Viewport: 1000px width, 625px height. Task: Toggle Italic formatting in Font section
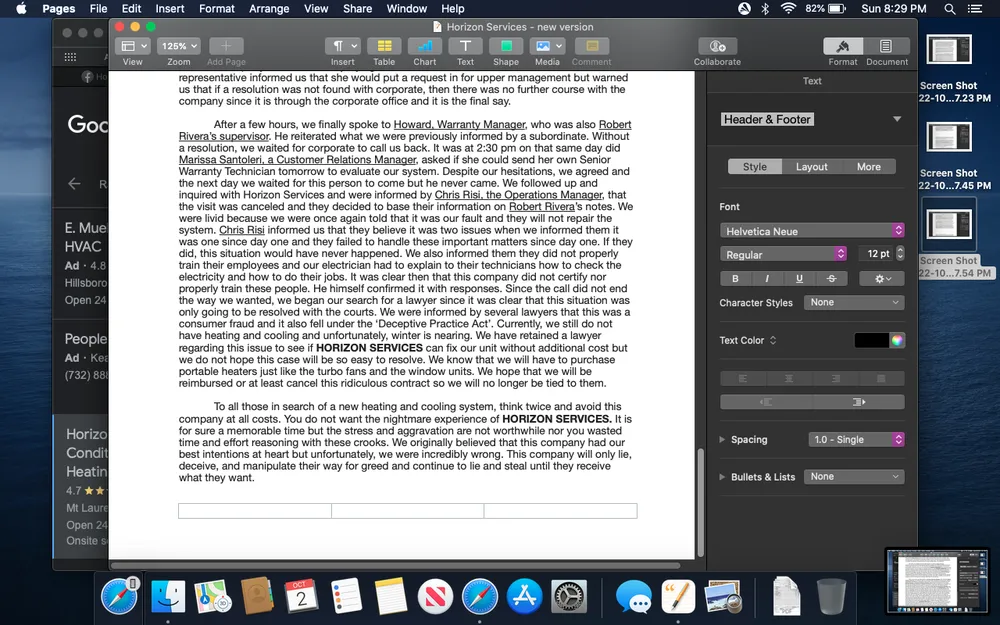(x=767, y=279)
